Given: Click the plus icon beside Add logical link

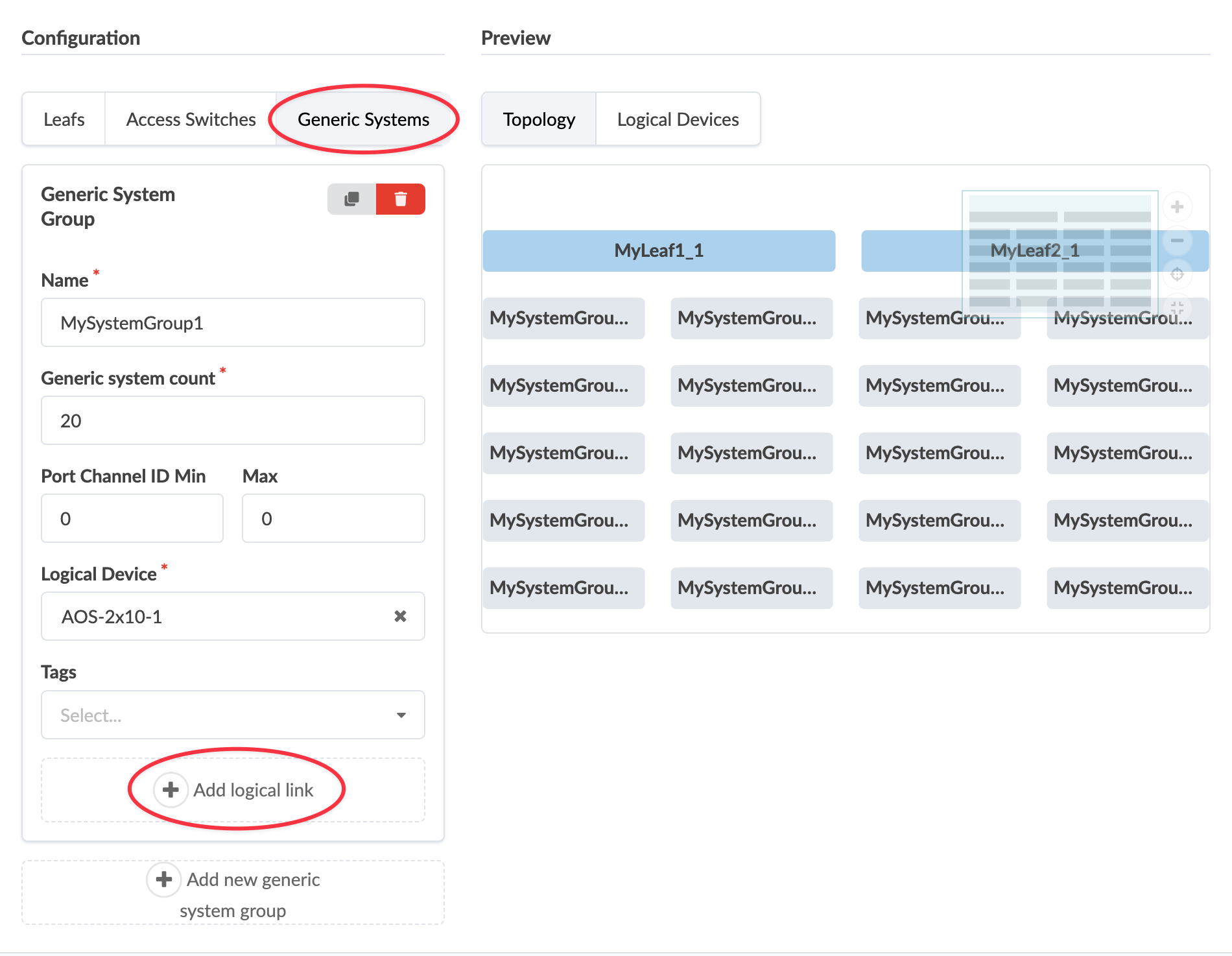Looking at the screenshot, I should click(171, 790).
